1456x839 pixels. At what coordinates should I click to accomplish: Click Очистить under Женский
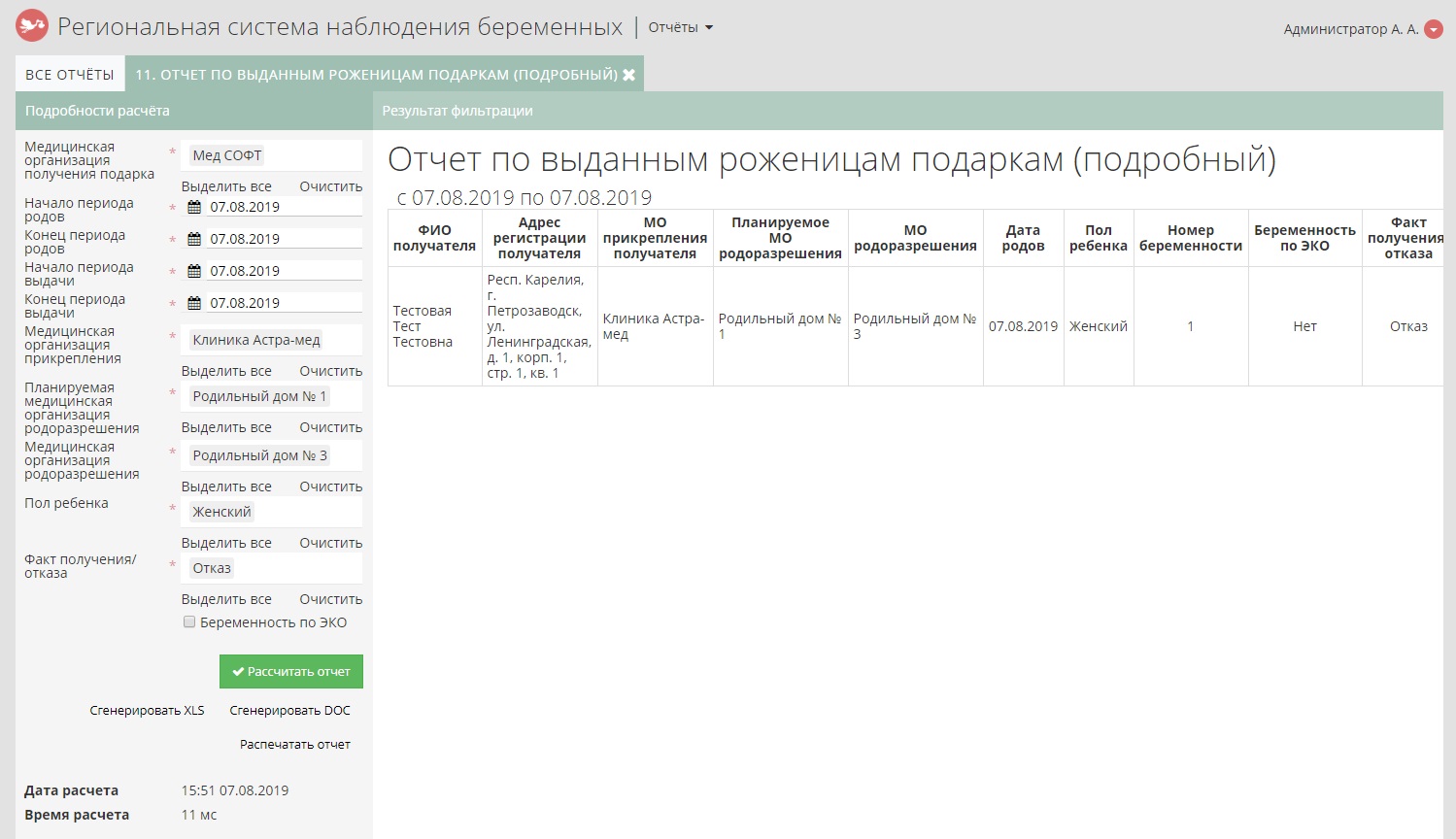(x=330, y=543)
